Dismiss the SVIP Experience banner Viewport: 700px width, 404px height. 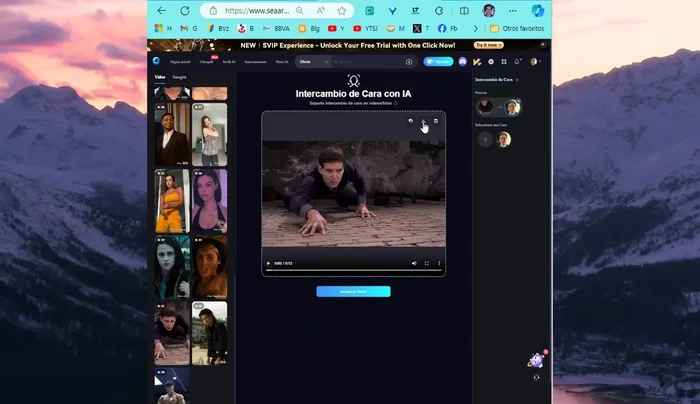point(543,45)
